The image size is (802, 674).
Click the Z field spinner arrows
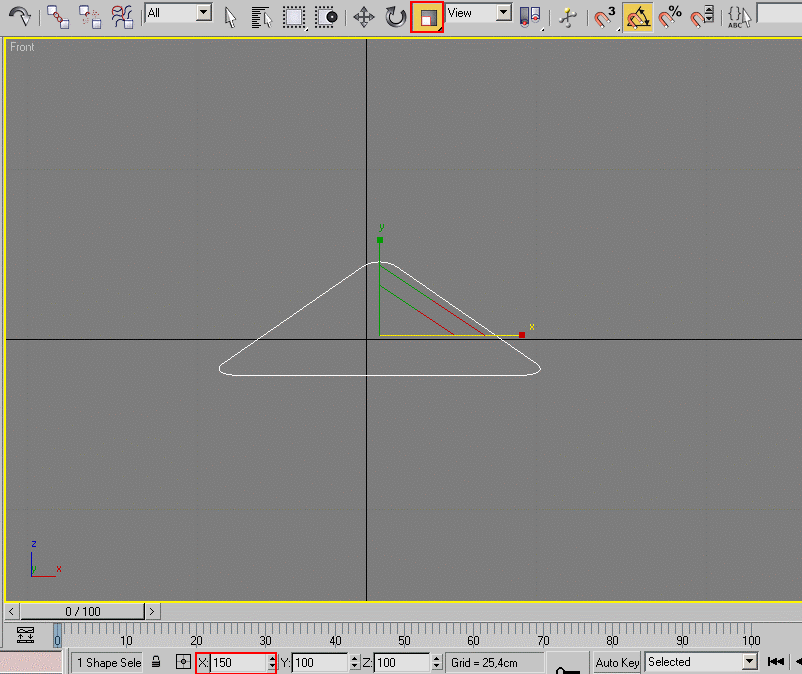[436, 663]
